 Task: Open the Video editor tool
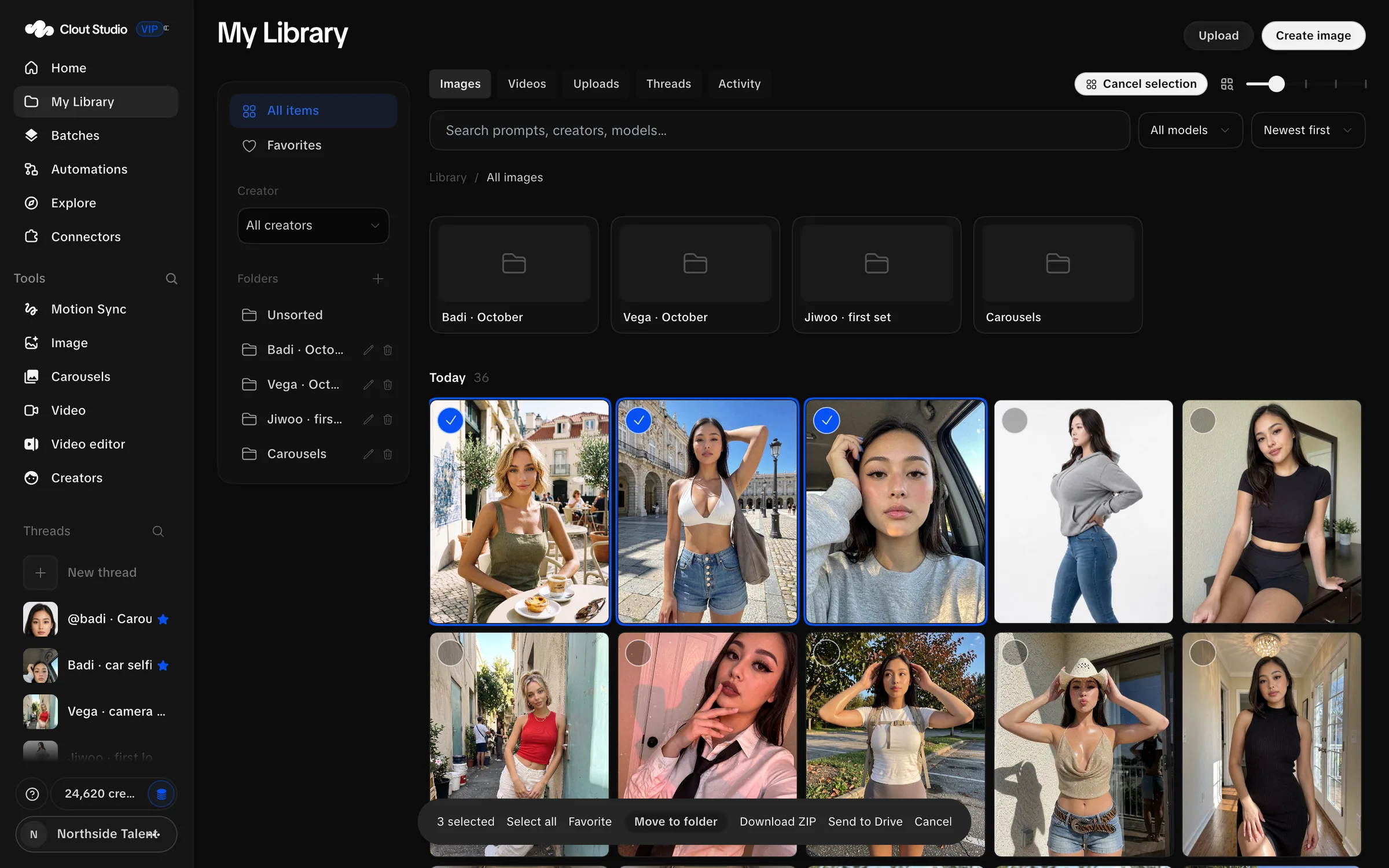[x=95, y=444]
